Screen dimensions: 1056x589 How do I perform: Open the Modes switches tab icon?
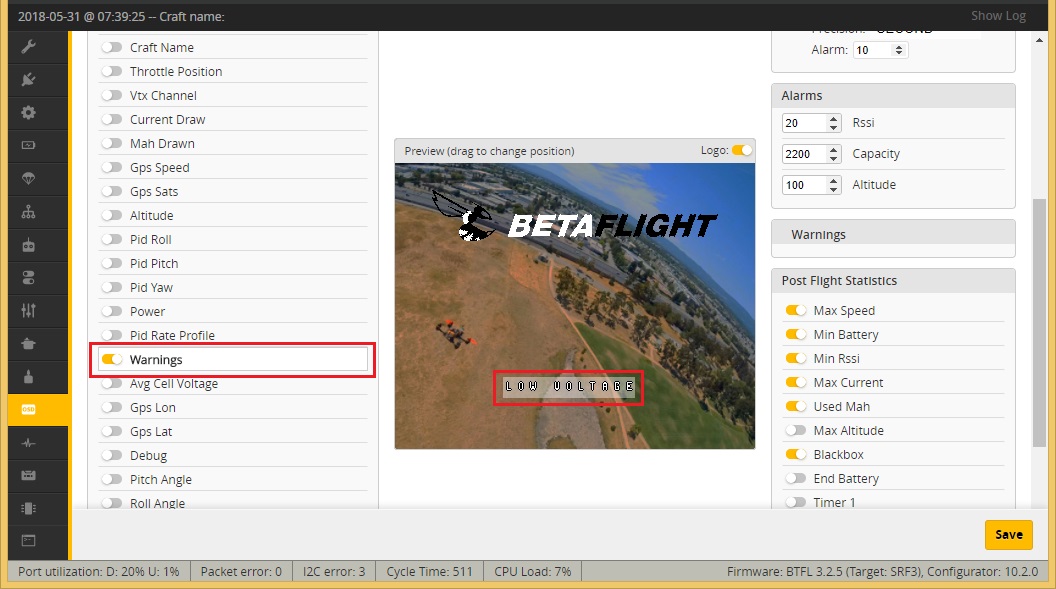coord(28,278)
